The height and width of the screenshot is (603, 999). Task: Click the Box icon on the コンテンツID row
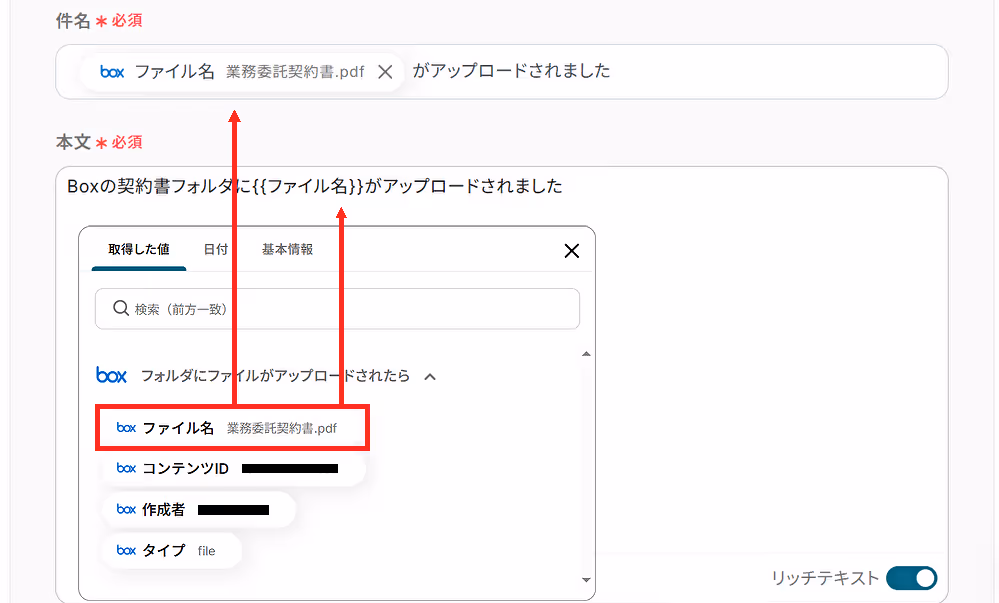[126, 469]
